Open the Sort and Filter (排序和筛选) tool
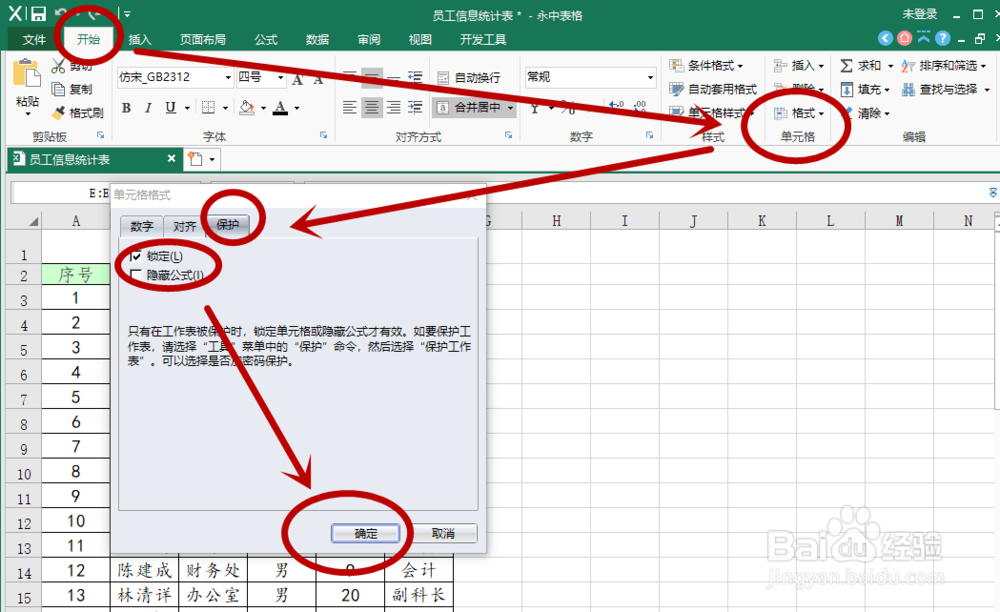Image resolution: width=1000 pixels, height=612 pixels. pos(946,65)
